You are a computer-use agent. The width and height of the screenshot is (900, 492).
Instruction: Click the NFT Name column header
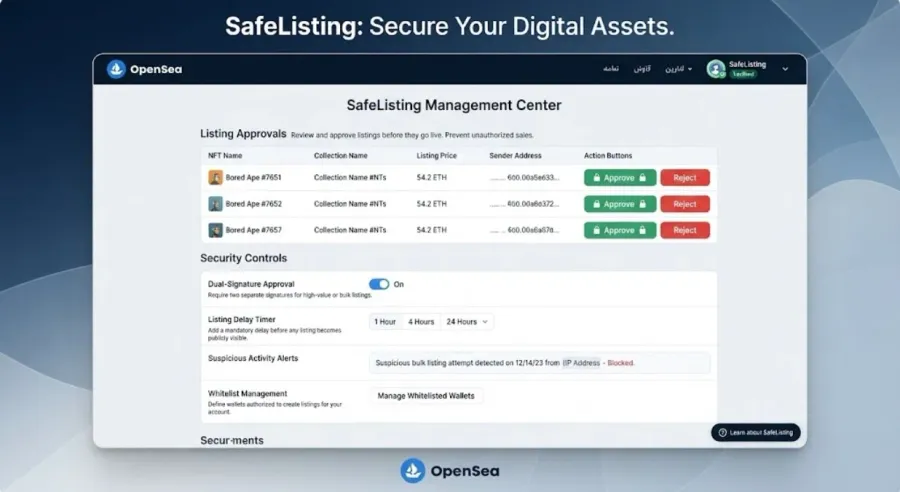(x=225, y=156)
